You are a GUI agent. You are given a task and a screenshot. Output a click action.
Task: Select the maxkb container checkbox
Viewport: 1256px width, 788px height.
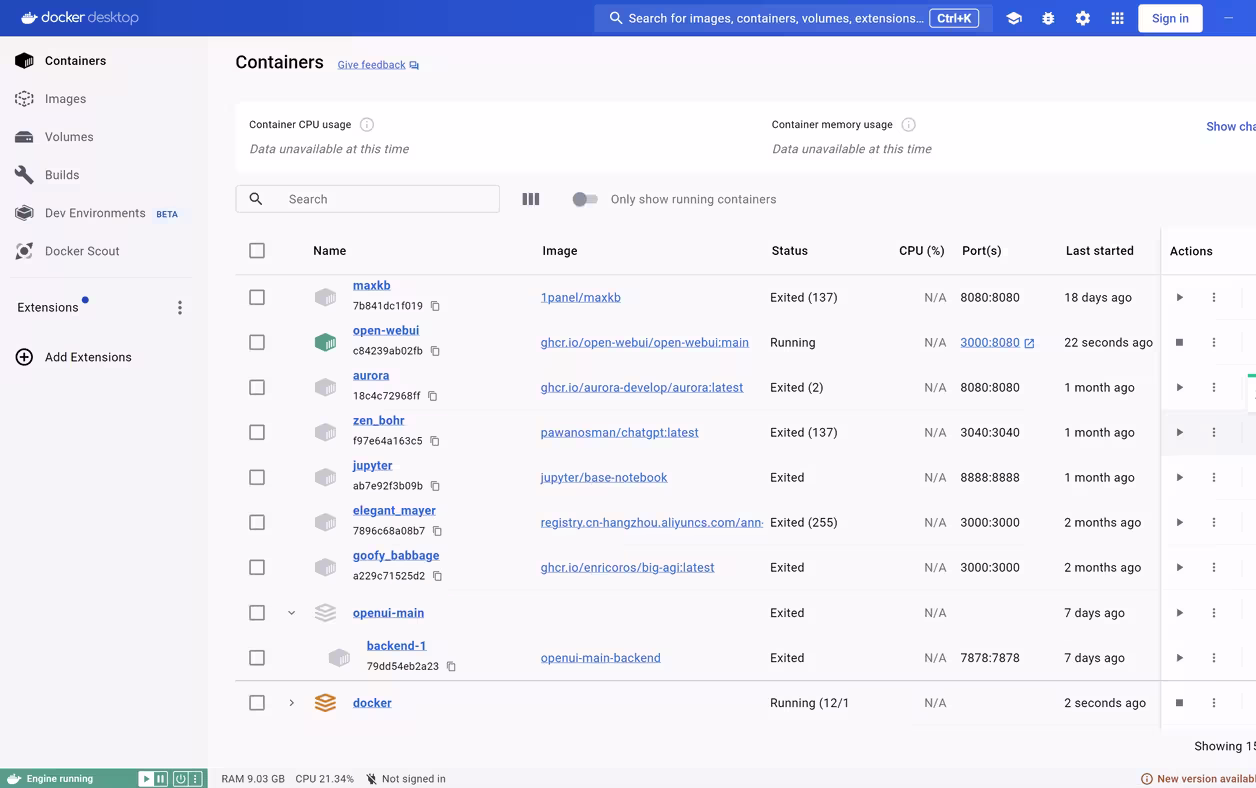[x=257, y=297]
